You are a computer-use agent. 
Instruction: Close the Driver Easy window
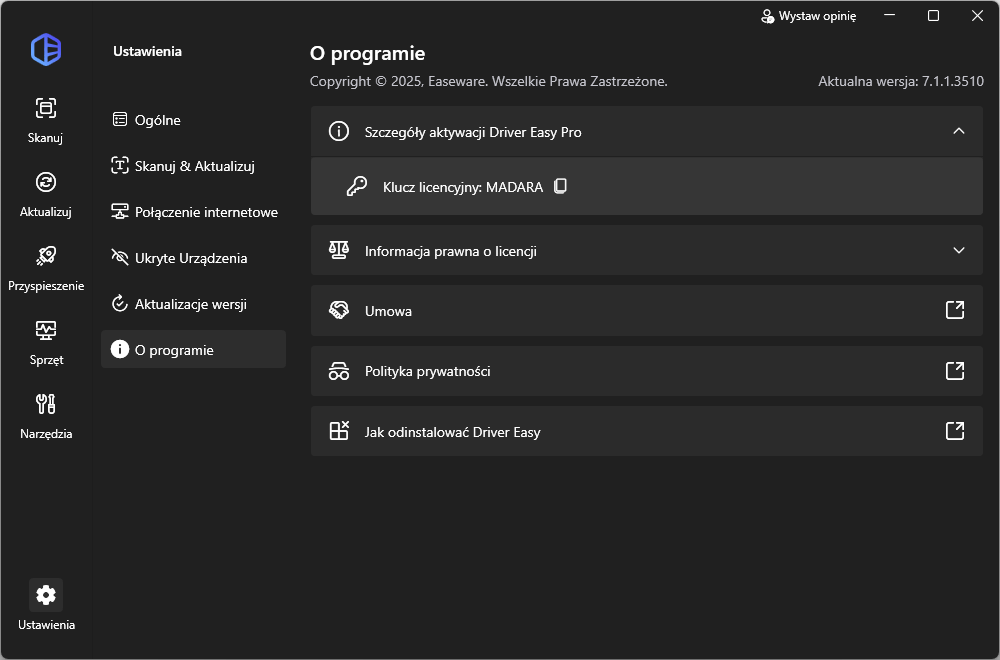(977, 15)
